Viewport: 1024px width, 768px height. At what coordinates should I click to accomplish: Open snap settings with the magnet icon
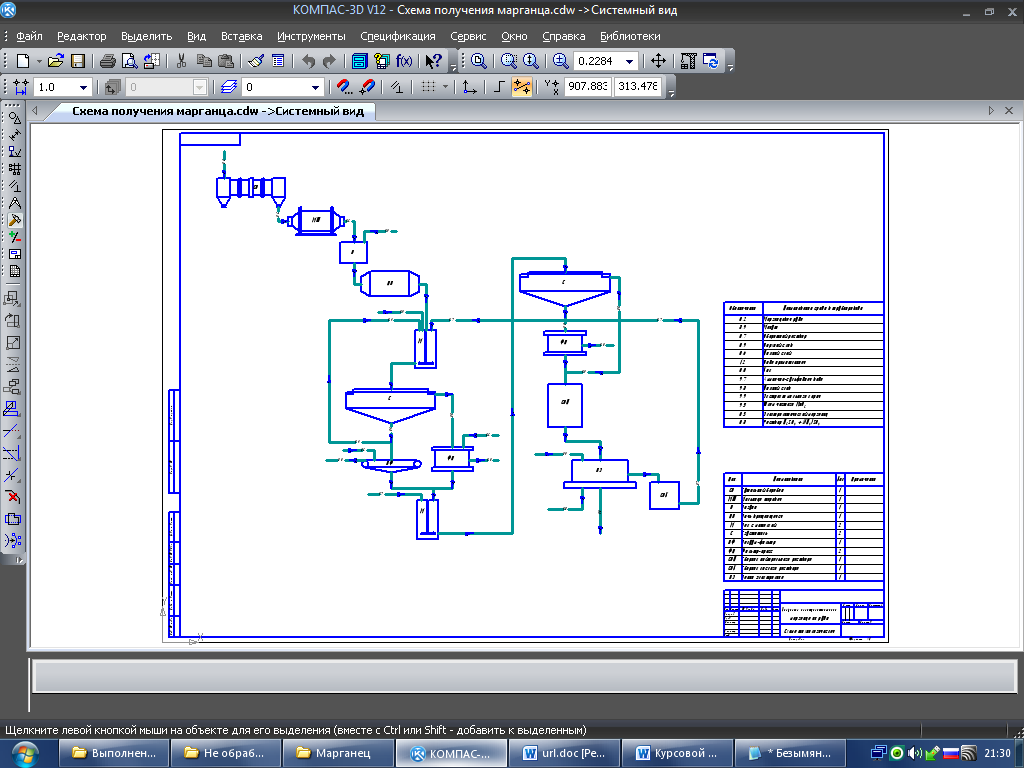coord(345,87)
